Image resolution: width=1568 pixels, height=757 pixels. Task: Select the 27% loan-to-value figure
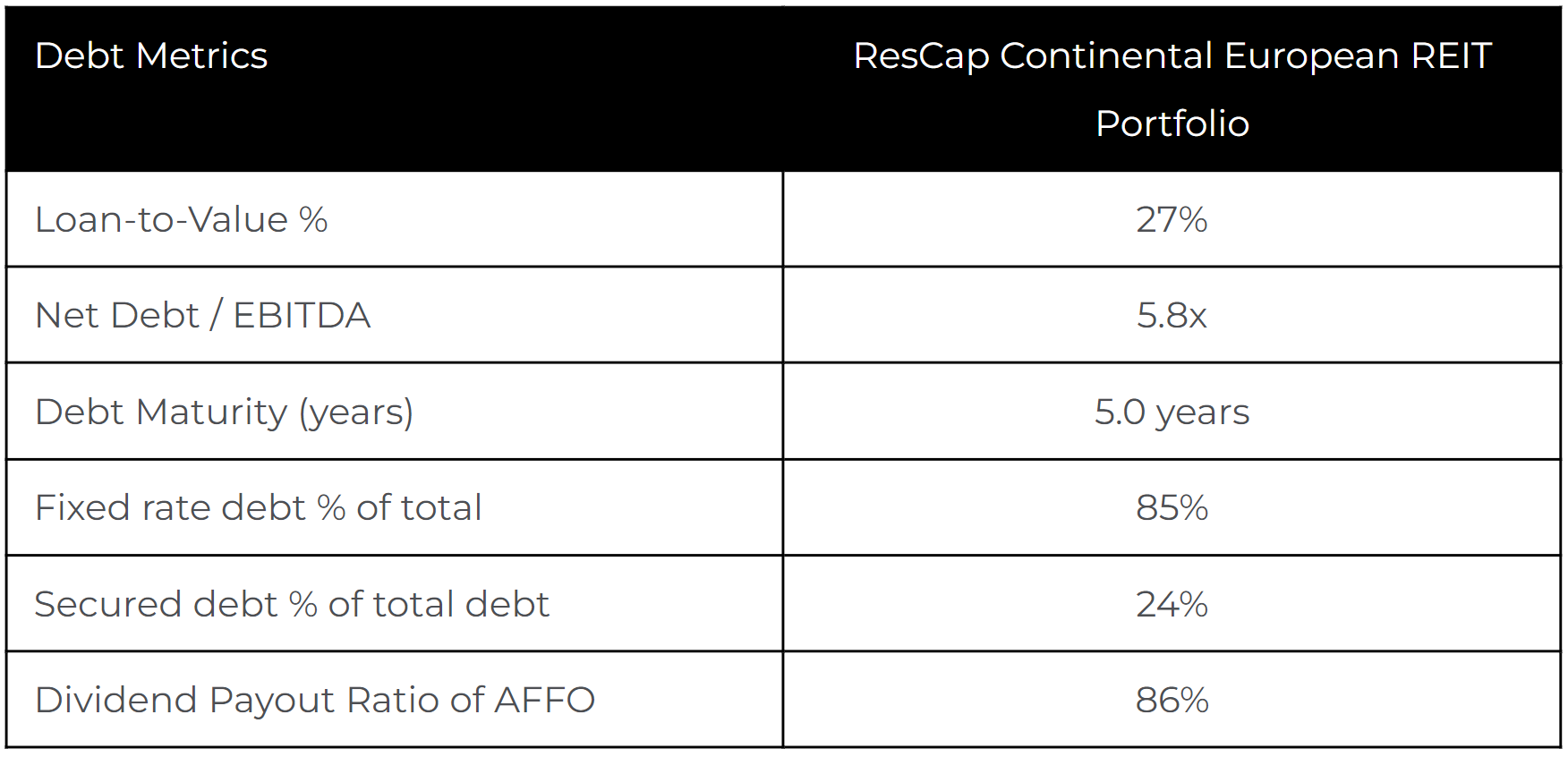tap(1172, 220)
